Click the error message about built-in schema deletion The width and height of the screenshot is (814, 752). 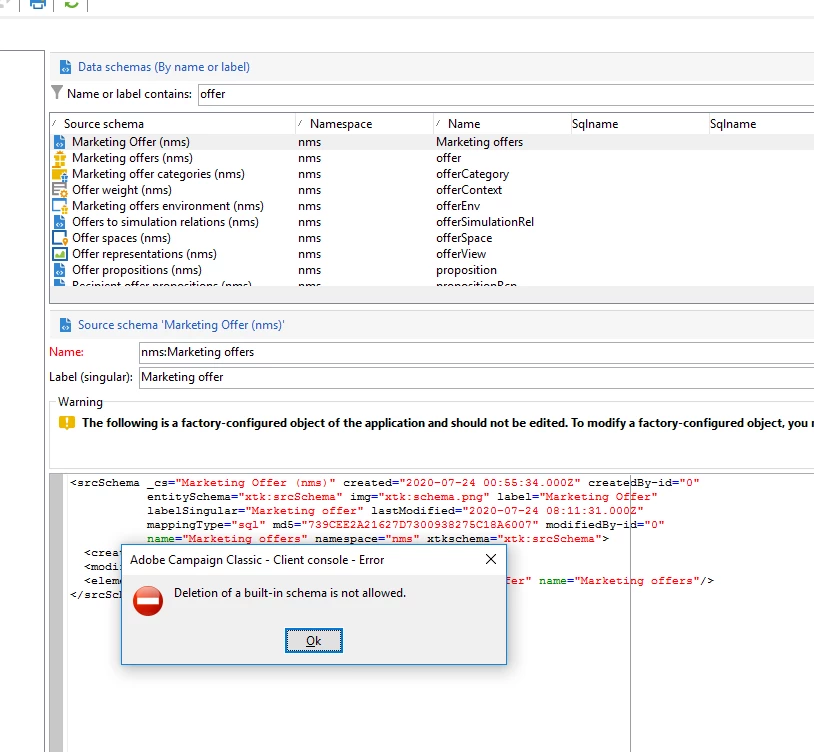290,593
